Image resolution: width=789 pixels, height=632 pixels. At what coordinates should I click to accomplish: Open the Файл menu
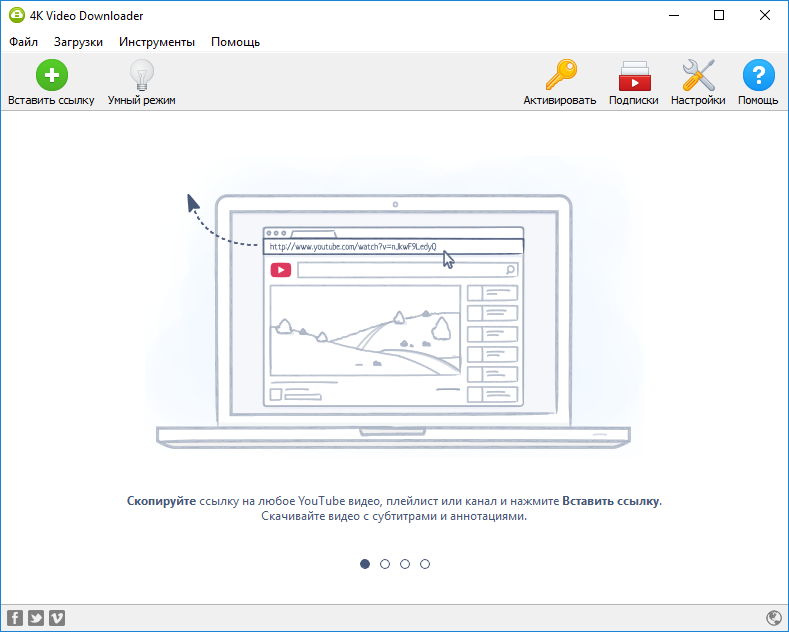pos(23,42)
